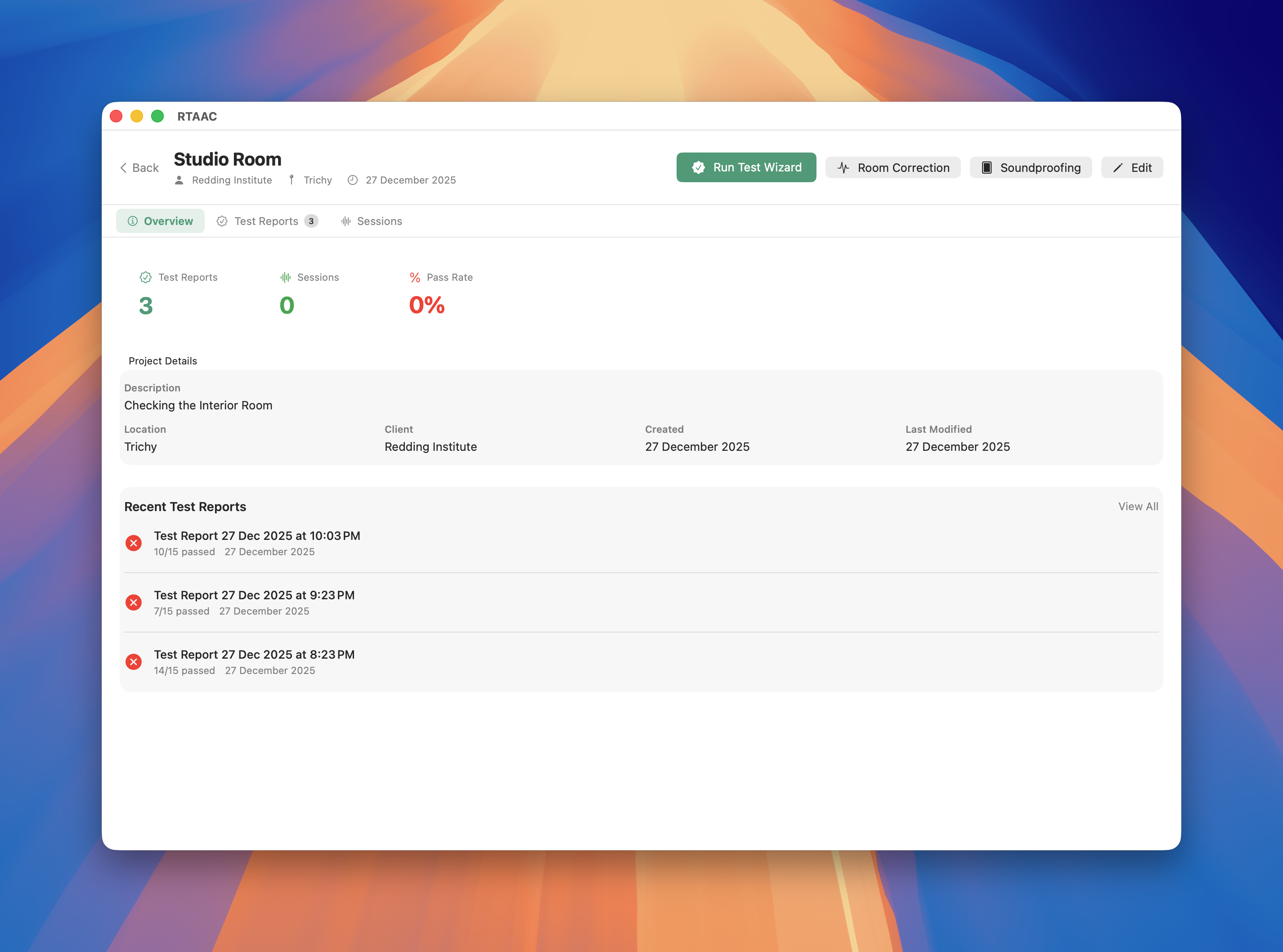Select the Overview tab
This screenshot has width=1283, height=952.
[x=160, y=221]
